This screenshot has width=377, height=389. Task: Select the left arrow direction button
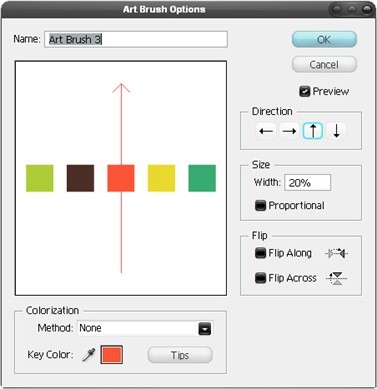[266, 131]
